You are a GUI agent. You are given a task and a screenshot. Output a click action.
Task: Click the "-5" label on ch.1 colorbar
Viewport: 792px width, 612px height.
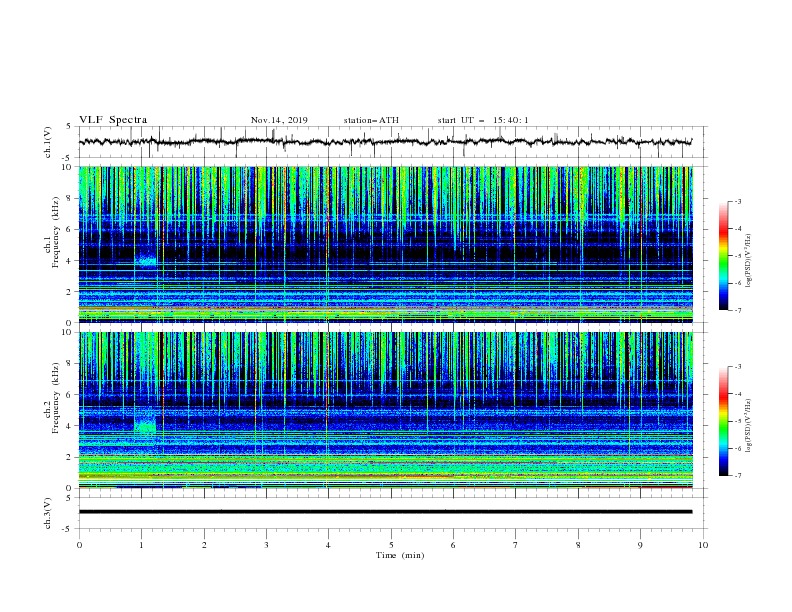pos(738,256)
